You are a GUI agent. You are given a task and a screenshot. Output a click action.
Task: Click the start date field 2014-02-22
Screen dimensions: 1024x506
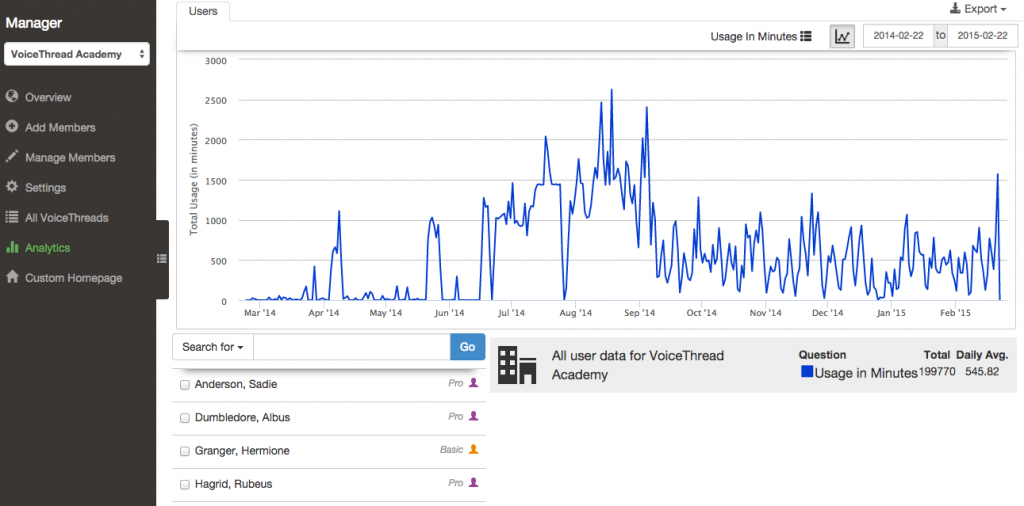tap(899, 36)
